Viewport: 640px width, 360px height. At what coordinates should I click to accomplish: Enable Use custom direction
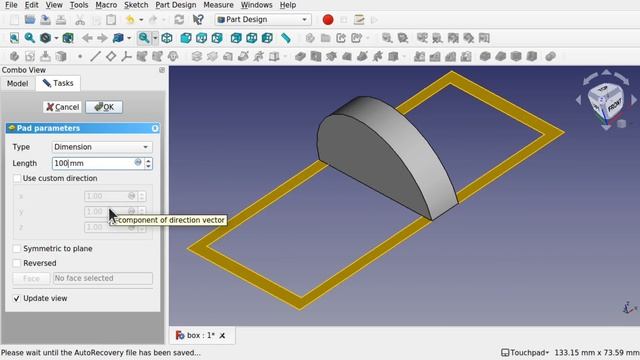pos(17,178)
